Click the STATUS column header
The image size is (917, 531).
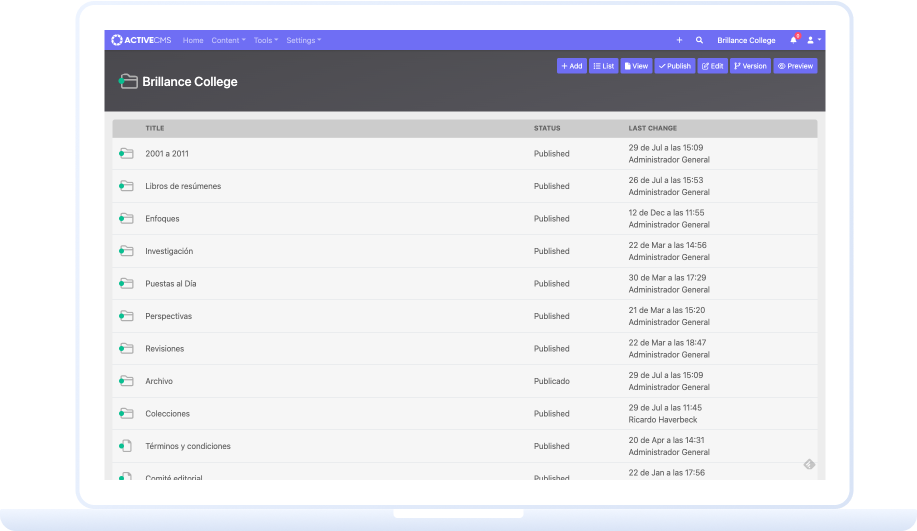[547, 128]
